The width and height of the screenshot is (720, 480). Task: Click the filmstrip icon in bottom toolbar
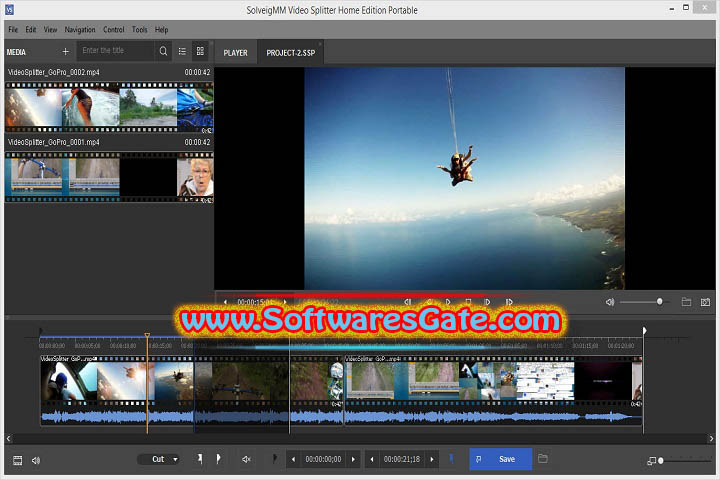(17, 460)
